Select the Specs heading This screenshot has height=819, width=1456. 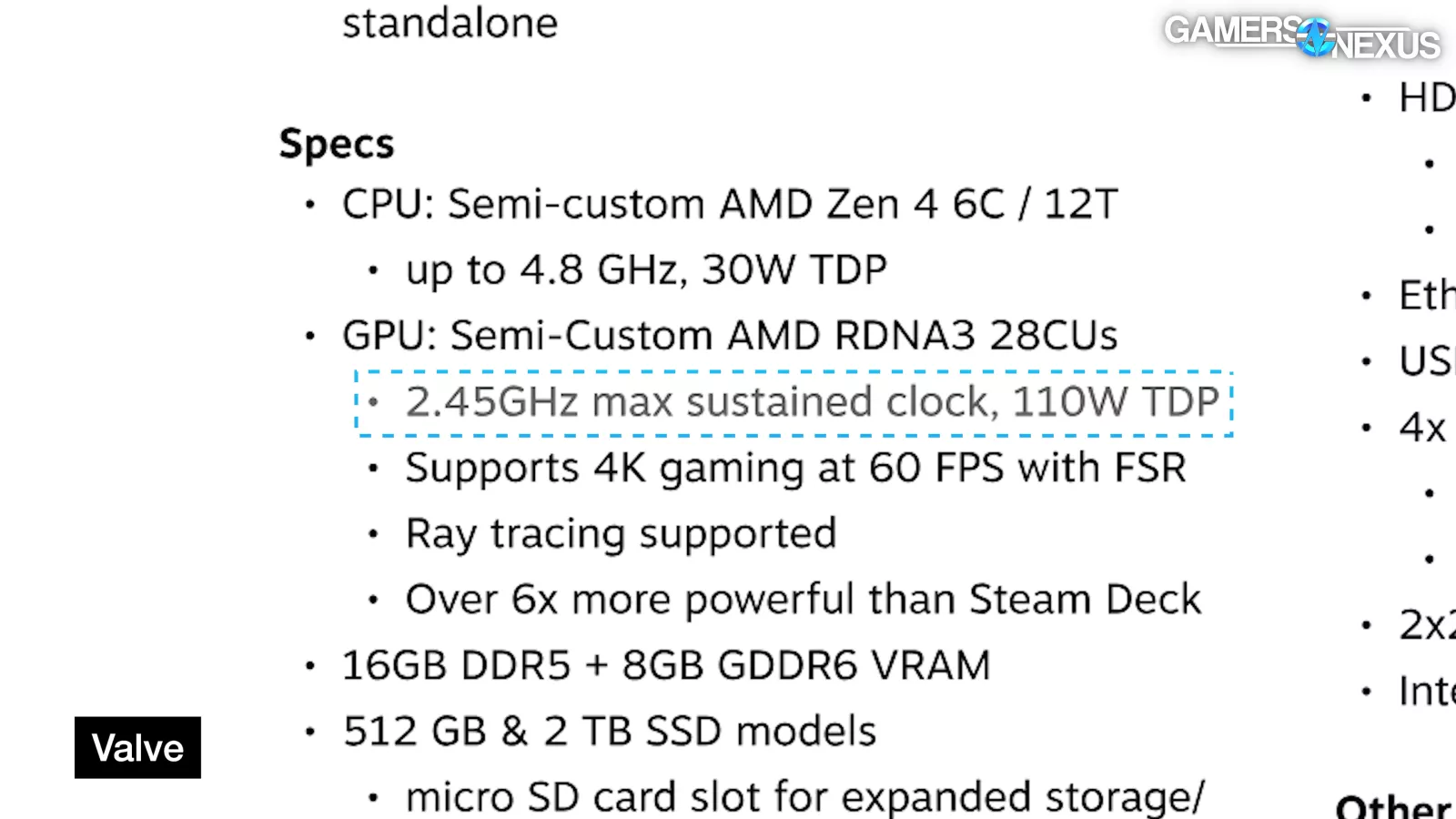tap(337, 144)
